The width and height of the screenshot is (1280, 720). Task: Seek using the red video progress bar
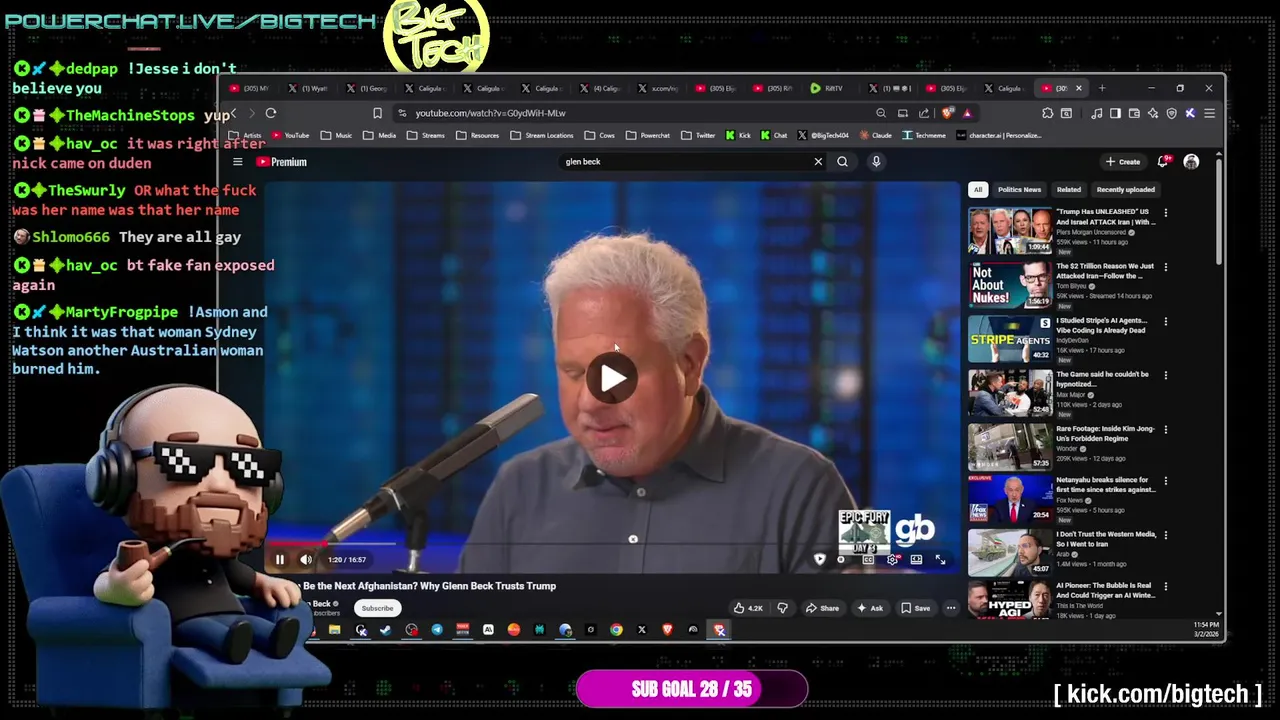point(610,545)
